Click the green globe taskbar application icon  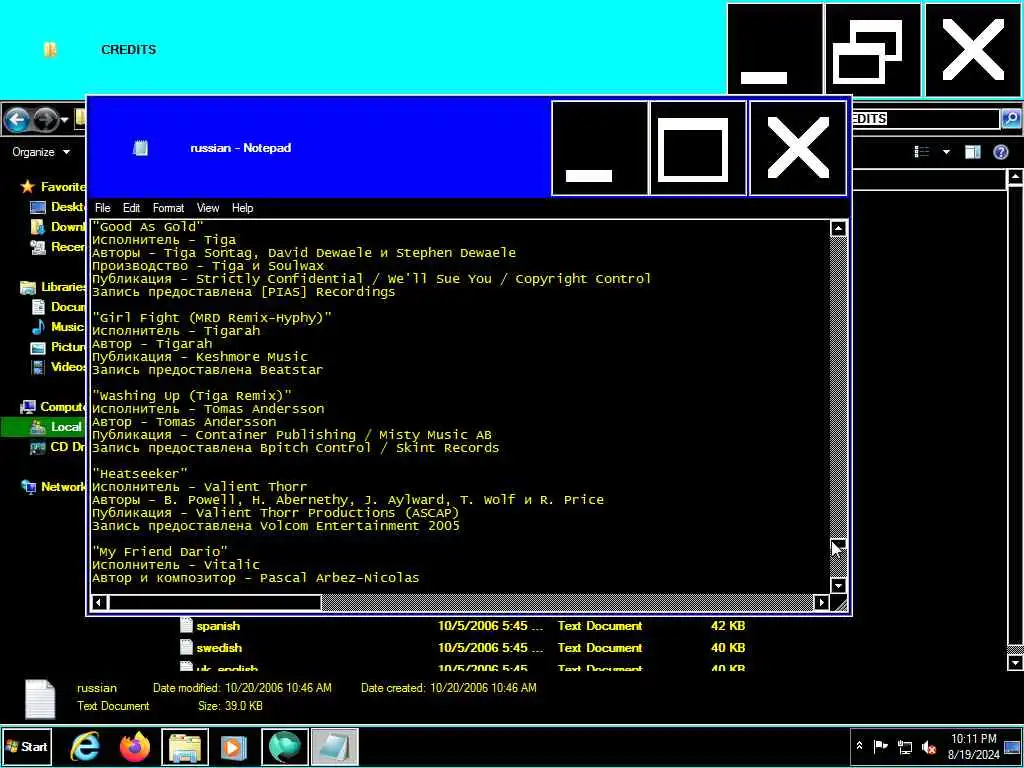[285, 747]
